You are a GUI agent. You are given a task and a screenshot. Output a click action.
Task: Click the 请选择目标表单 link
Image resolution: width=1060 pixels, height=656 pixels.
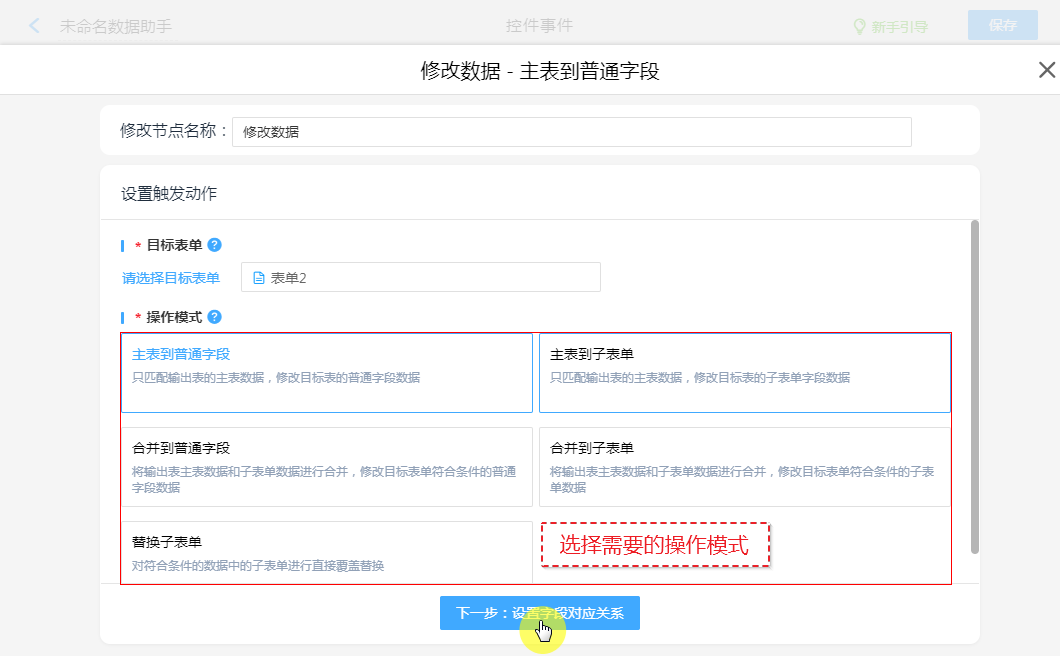pos(171,278)
